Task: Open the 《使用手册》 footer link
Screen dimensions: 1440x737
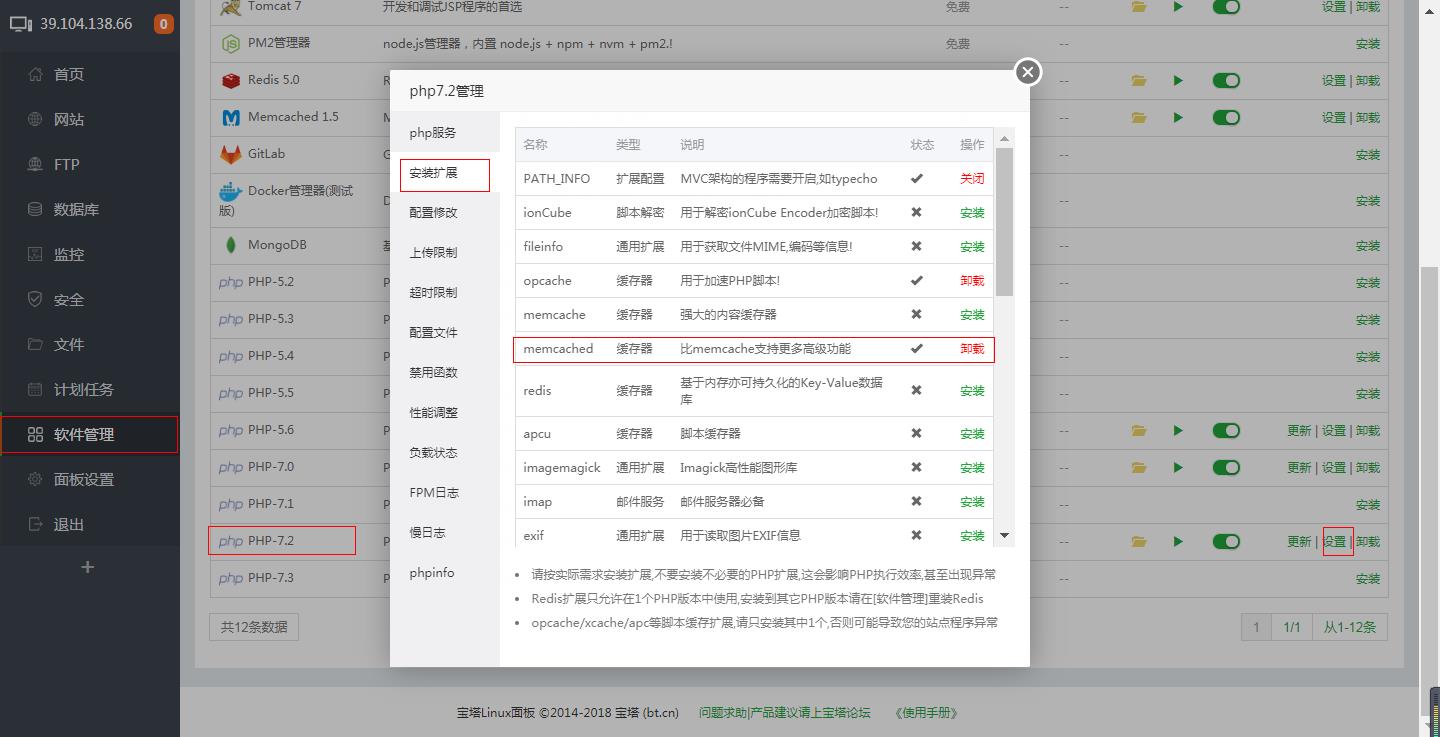Action: click(926, 713)
